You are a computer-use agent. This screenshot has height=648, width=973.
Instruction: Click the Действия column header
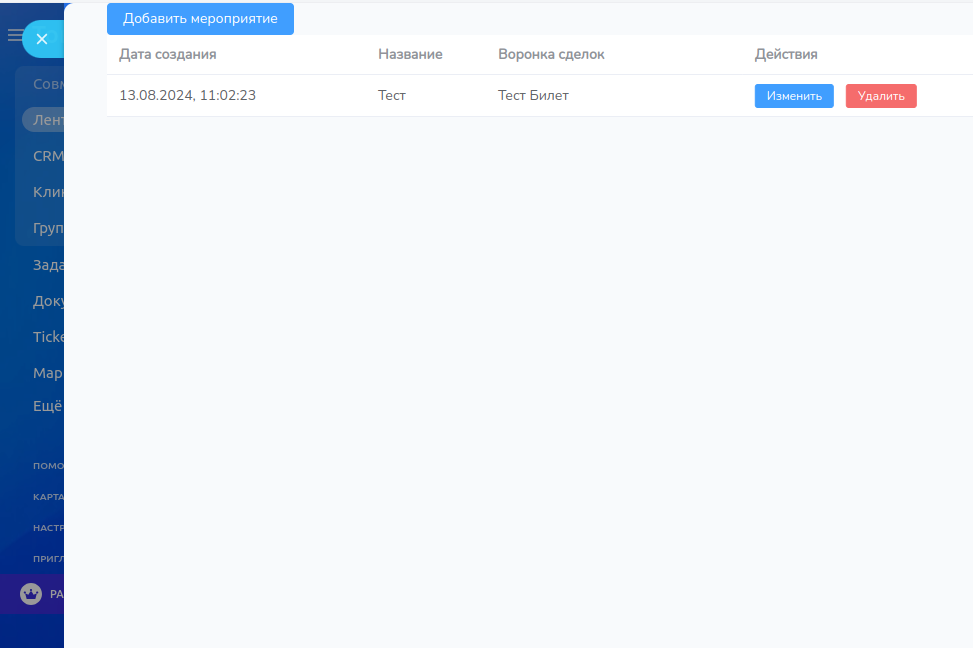[x=786, y=55]
